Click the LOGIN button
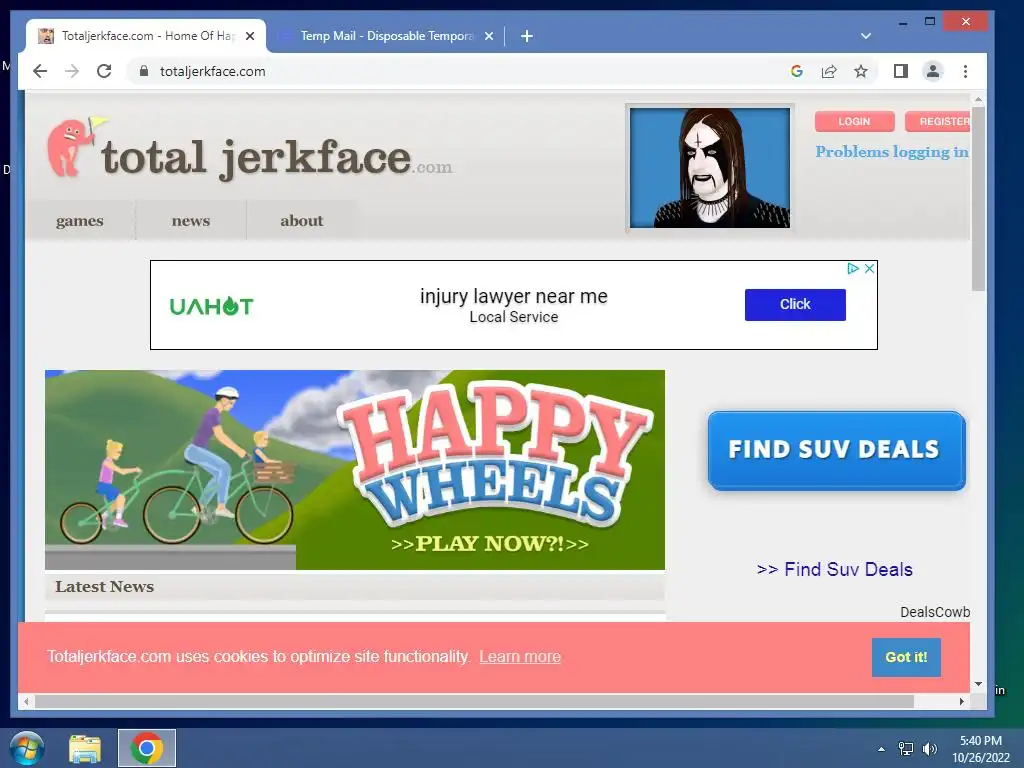 click(x=854, y=121)
